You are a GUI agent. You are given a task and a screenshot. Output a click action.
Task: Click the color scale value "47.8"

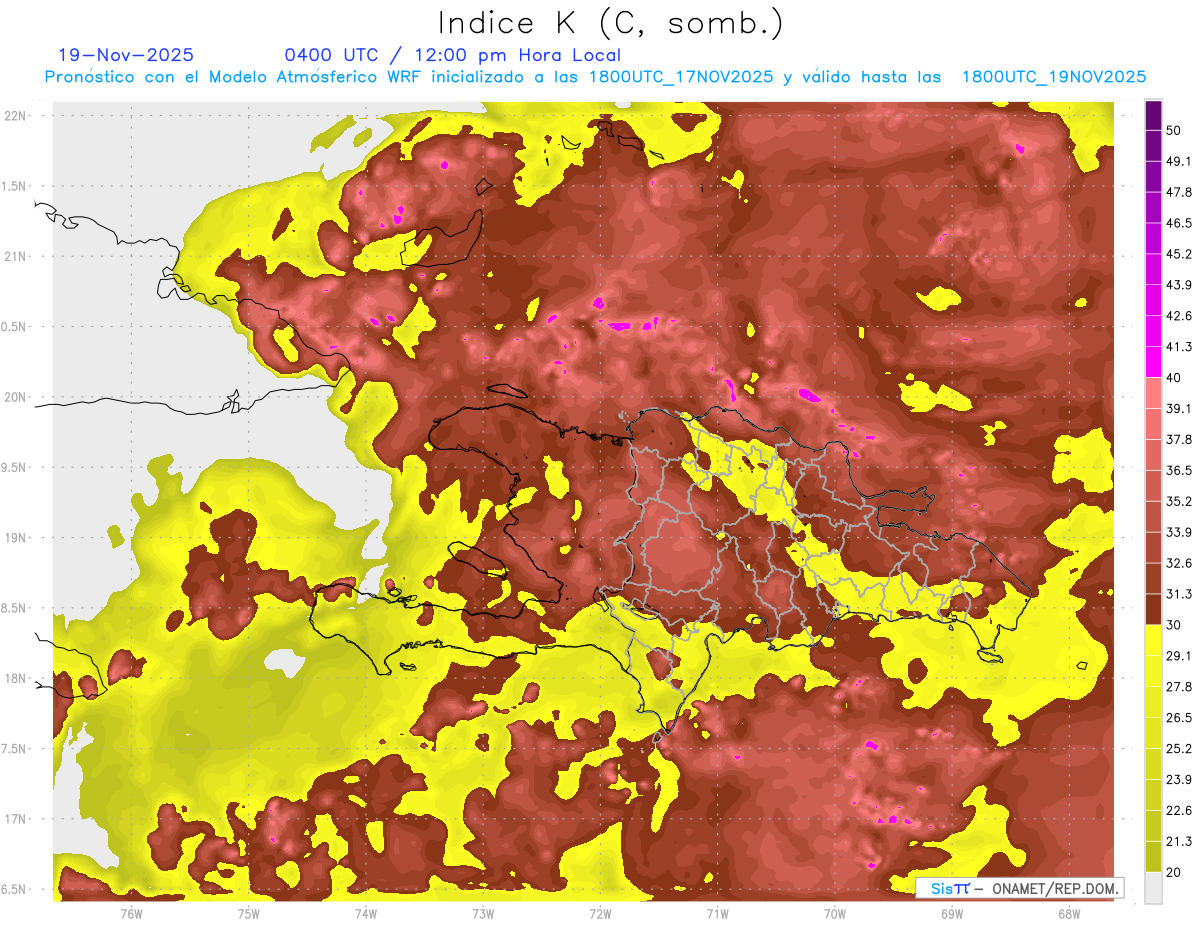pyautogui.click(x=1179, y=192)
